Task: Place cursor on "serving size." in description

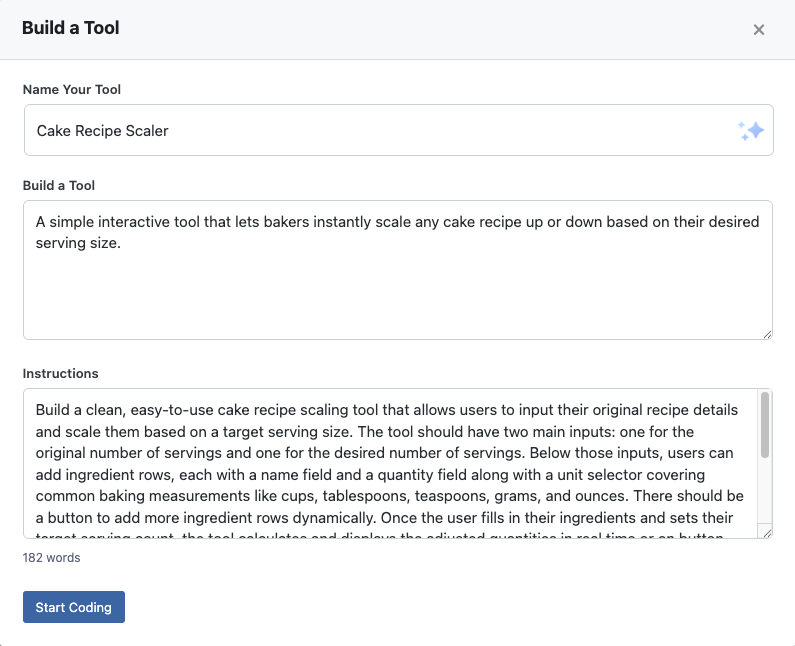Action: click(x=78, y=242)
